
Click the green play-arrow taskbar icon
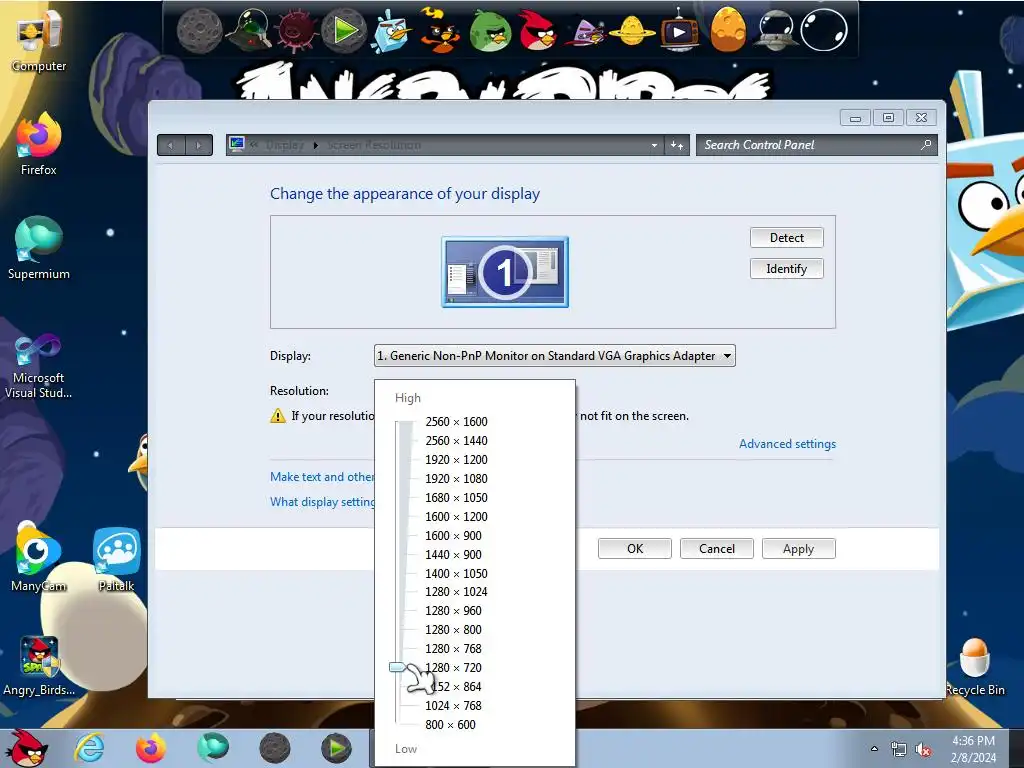point(336,748)
